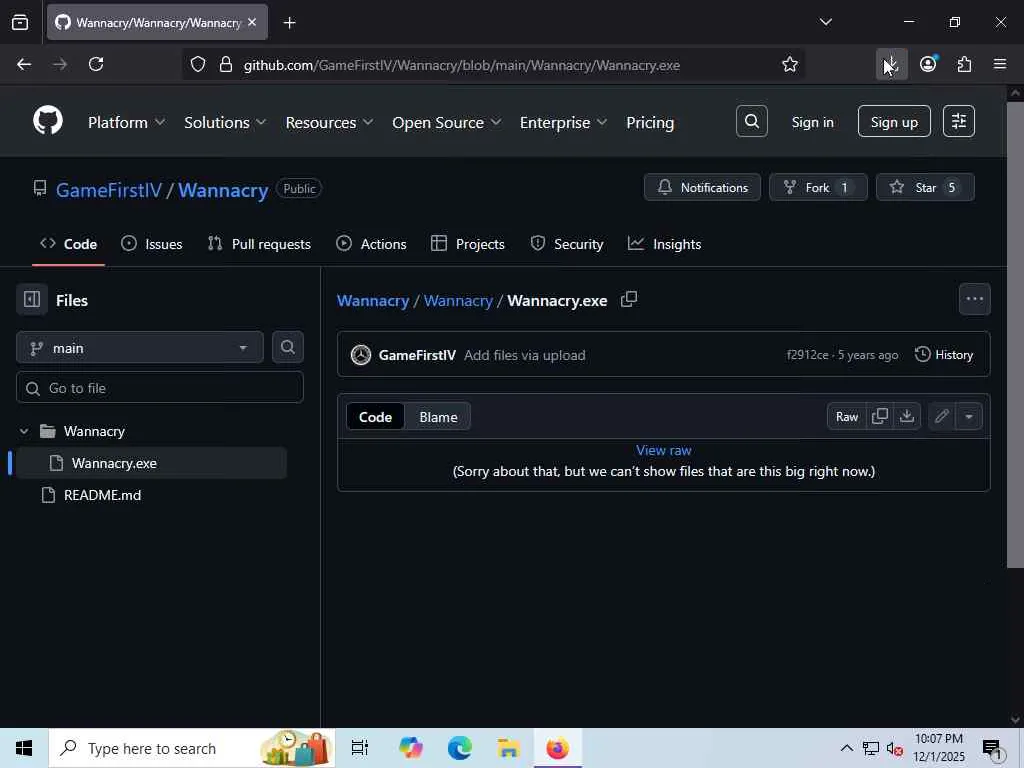Click the Sign up button
1024x768 pixels.
point(894,121)
